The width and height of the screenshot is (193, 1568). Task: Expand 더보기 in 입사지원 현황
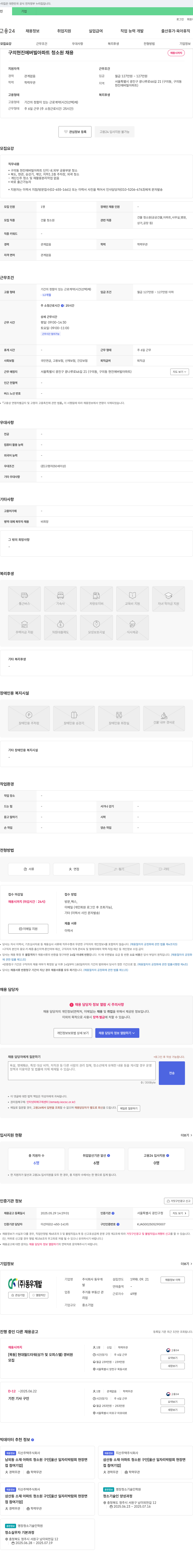click(x=186, y=1135)
